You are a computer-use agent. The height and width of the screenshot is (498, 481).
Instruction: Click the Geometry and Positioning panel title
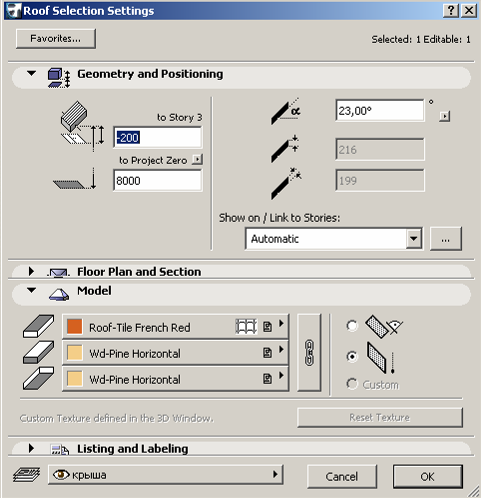(150, 74)
